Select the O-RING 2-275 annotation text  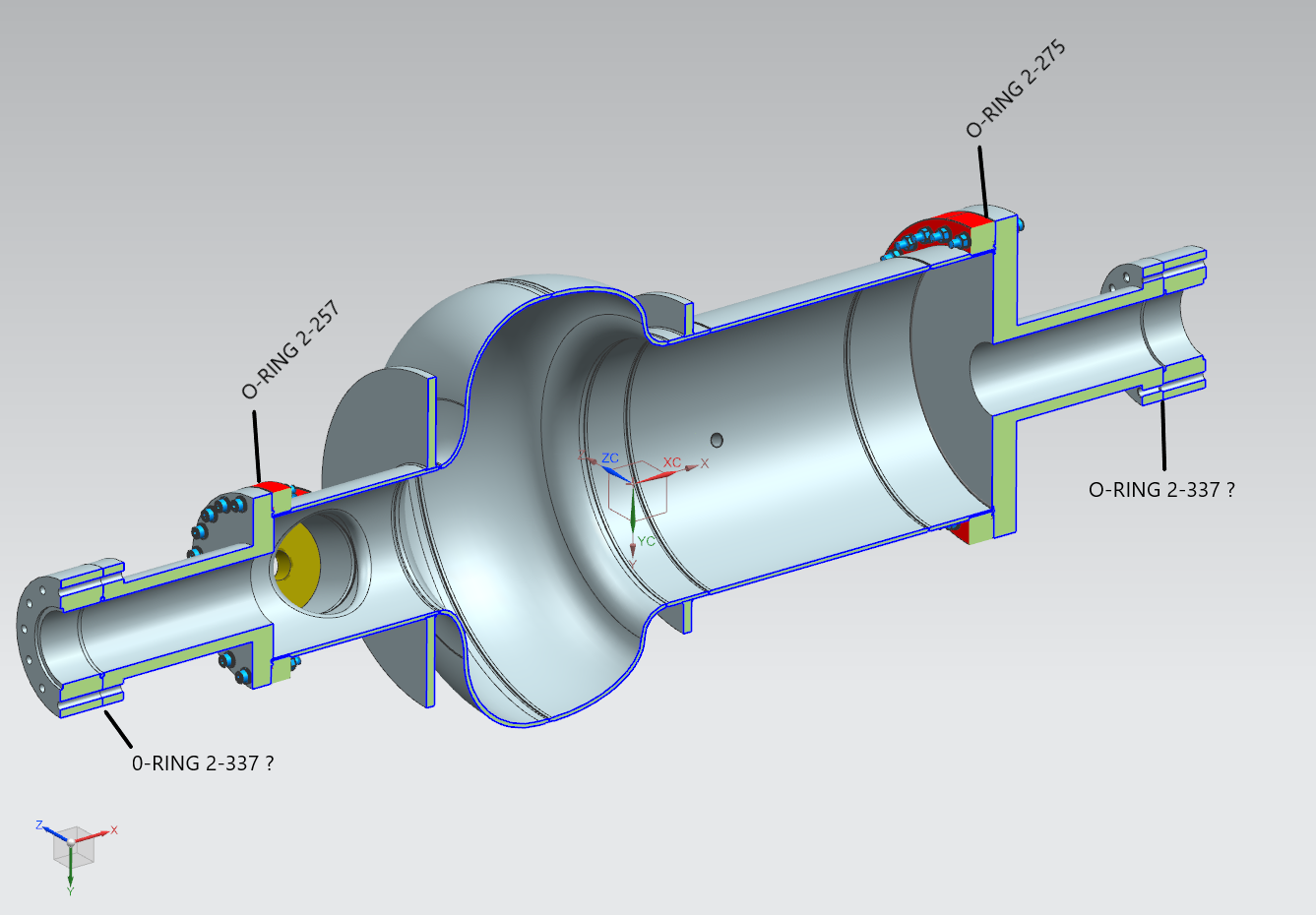coord(1015,89)
